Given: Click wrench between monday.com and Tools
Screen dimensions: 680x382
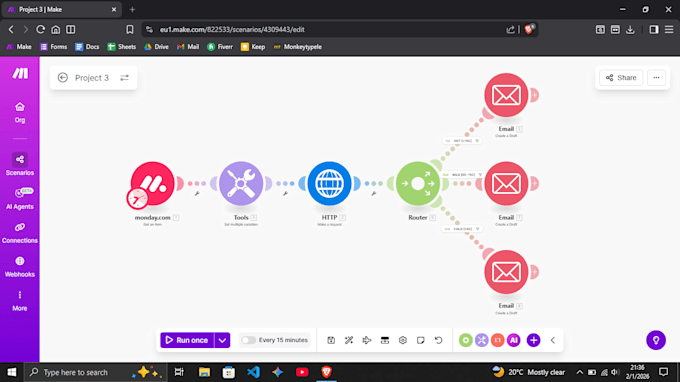Looking at the screenshot, I should (197, 194).
